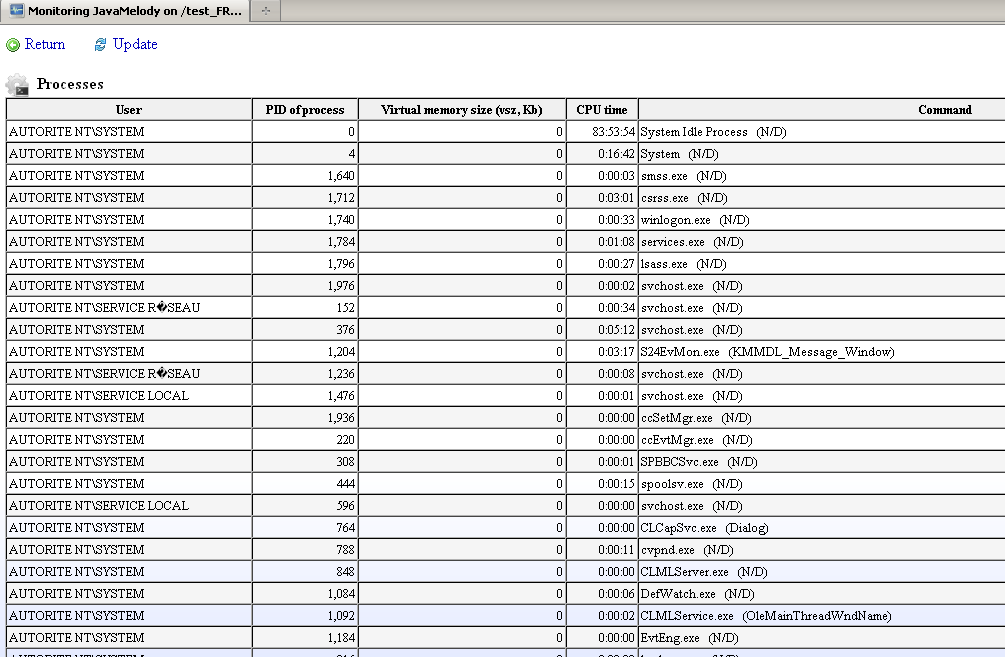Click the CPU time column header
This screenshot has width=1005, height=657.
[602, 110]
